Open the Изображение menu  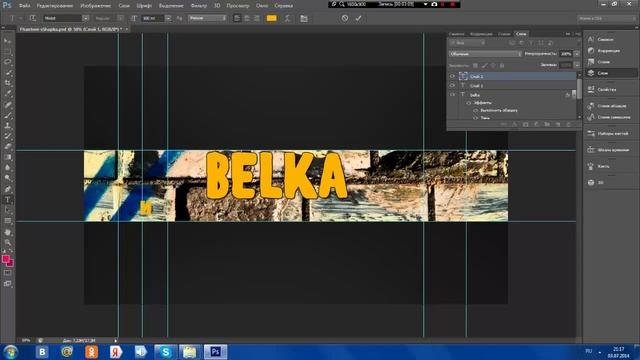click(x=96, y=6)
